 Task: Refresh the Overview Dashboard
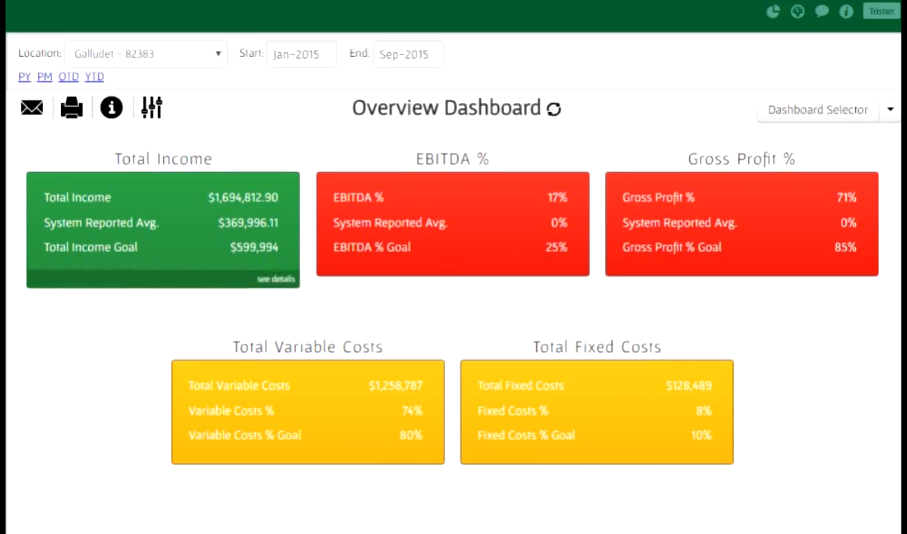[x=554, y=109]
